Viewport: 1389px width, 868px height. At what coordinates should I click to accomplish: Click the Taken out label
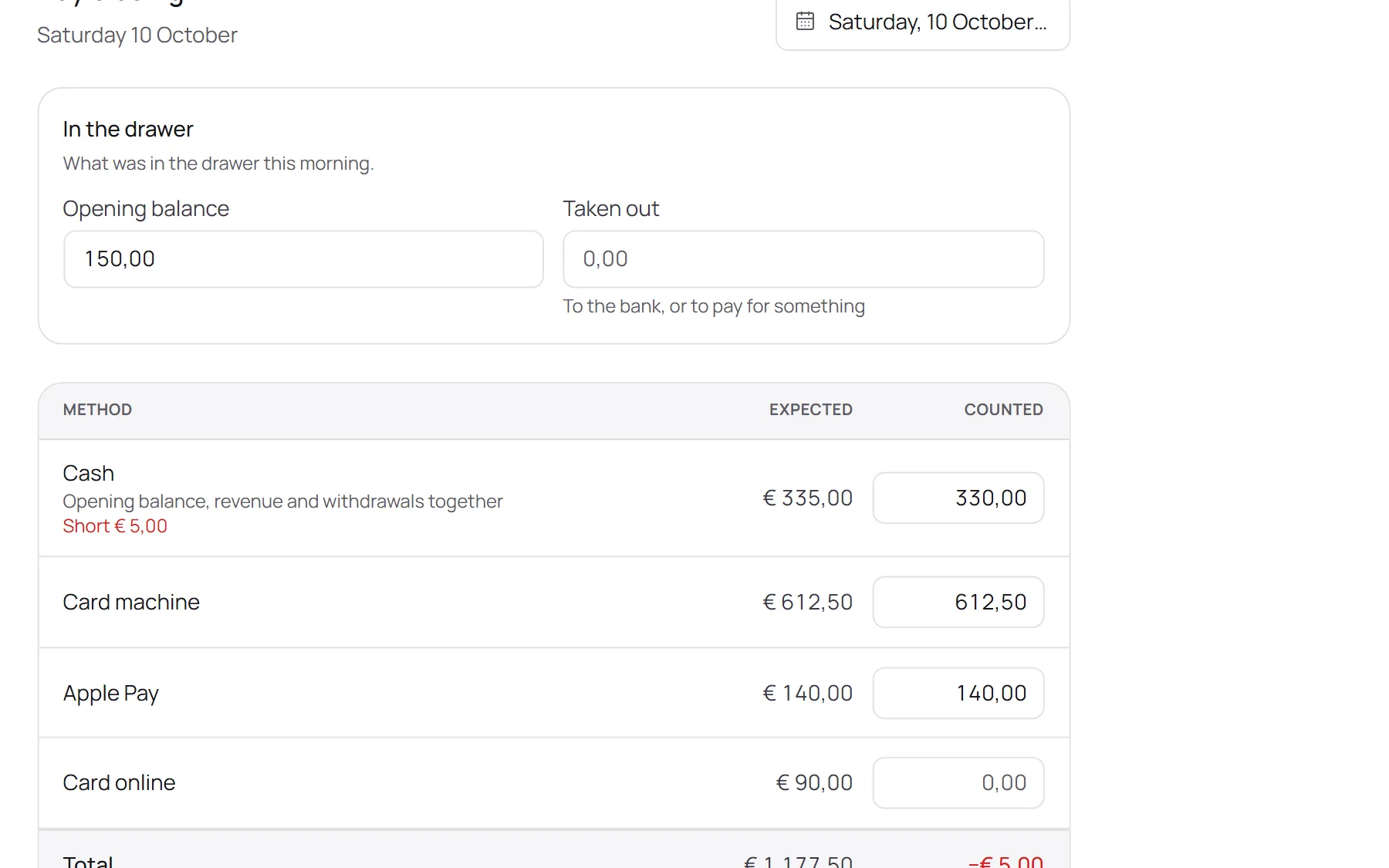[x=611, y=208]
